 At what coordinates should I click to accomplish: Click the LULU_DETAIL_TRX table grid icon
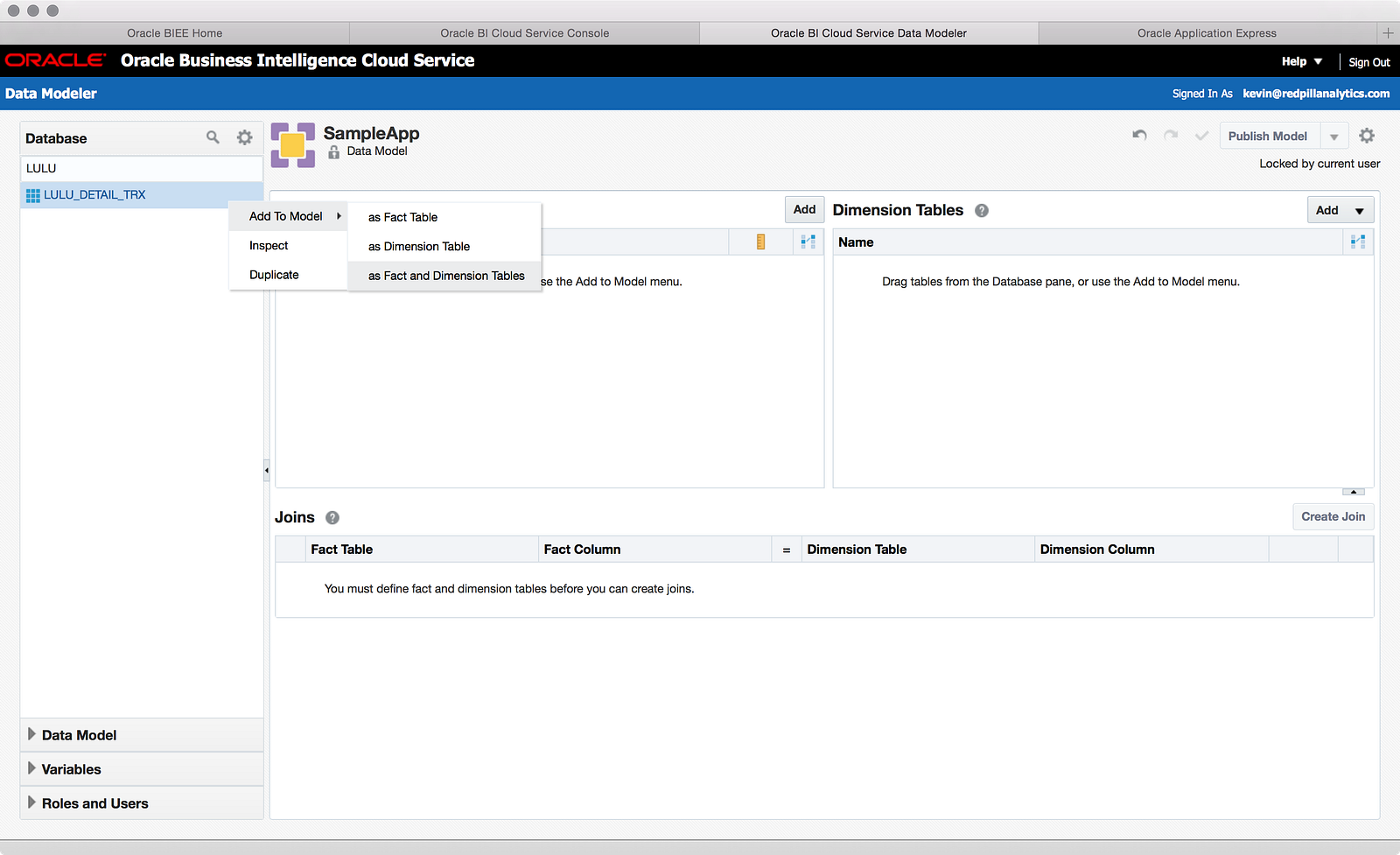point(33,195)
